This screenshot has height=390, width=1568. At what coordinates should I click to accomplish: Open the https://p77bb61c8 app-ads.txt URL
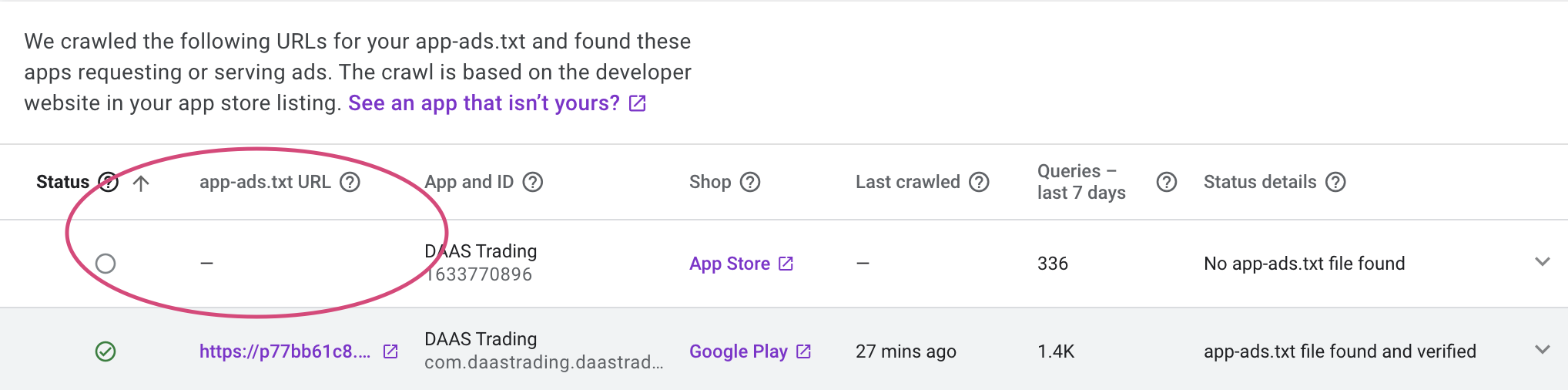click(x=285, y=351)
